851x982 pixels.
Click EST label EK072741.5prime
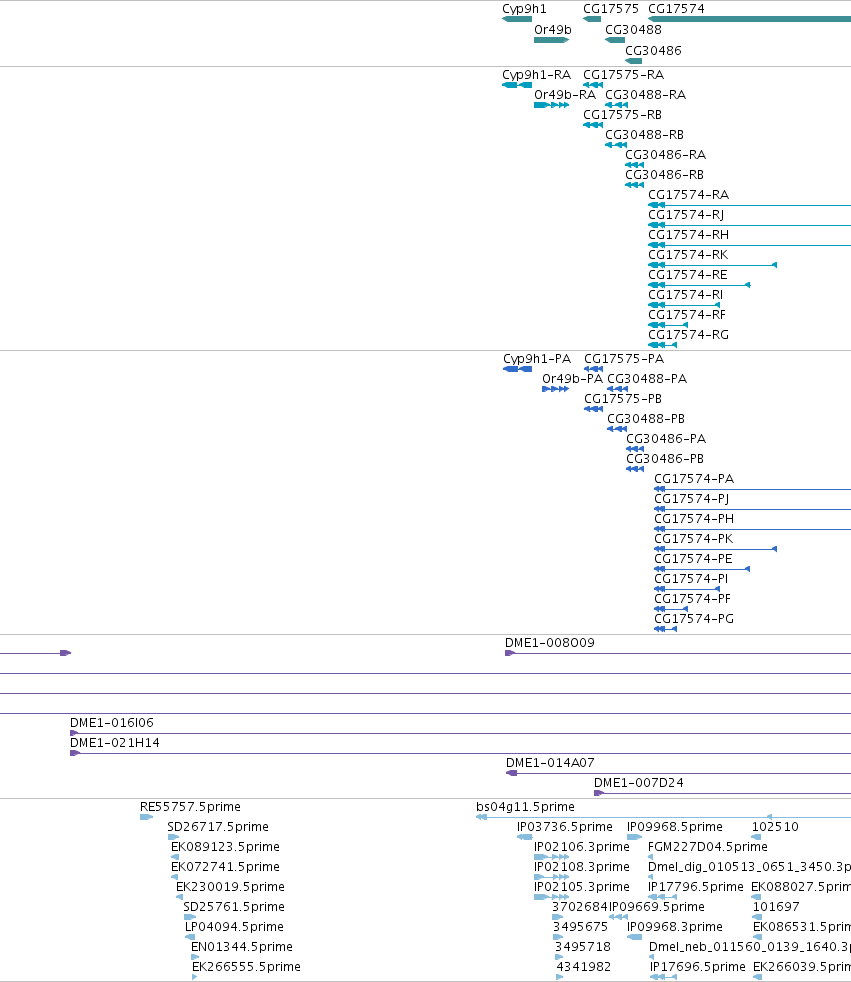(x=225, y=867)
